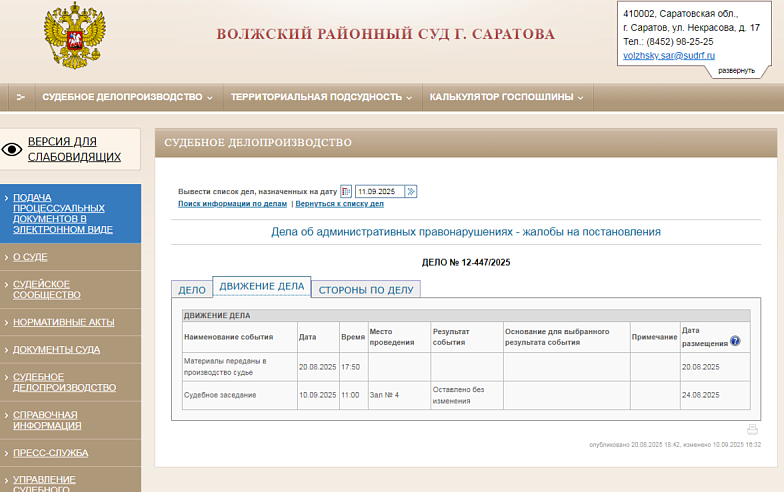Click case number Дело № 12-447/2025

point(466,262)
